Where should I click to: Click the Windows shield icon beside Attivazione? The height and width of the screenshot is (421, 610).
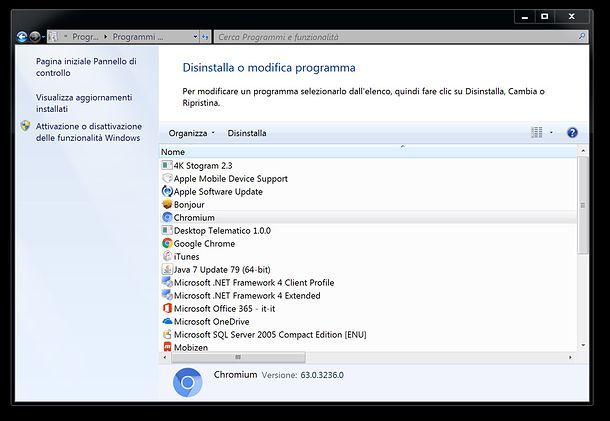click(x=25, y=126)
